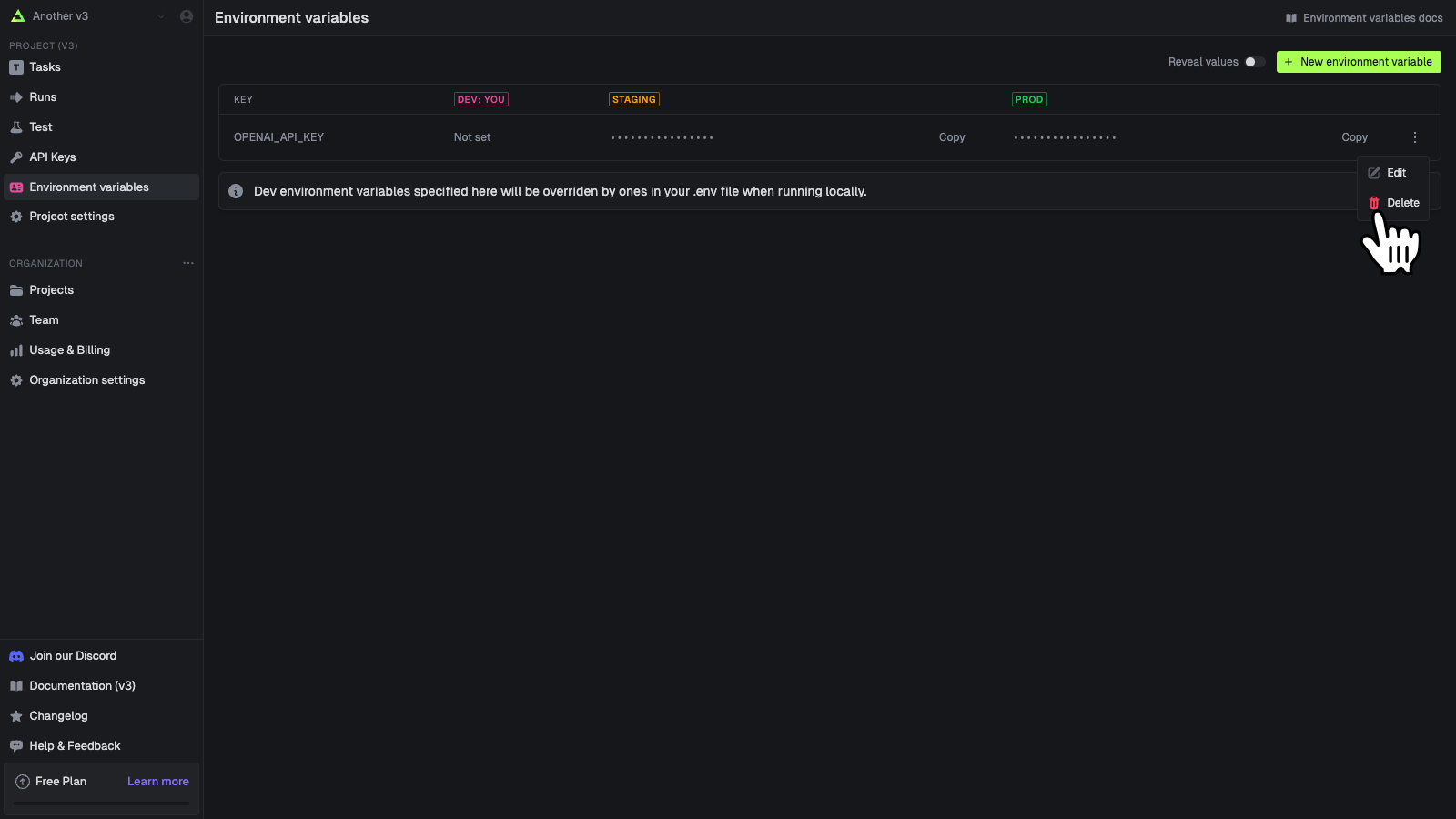This screenshot has width=1456, height=819.
Task: Click the info icon next to the notice
Action: coord(236,191)
